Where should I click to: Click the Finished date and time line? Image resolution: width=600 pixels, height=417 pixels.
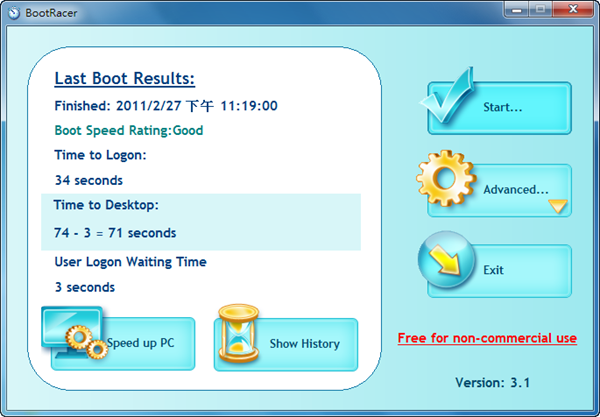166,106
